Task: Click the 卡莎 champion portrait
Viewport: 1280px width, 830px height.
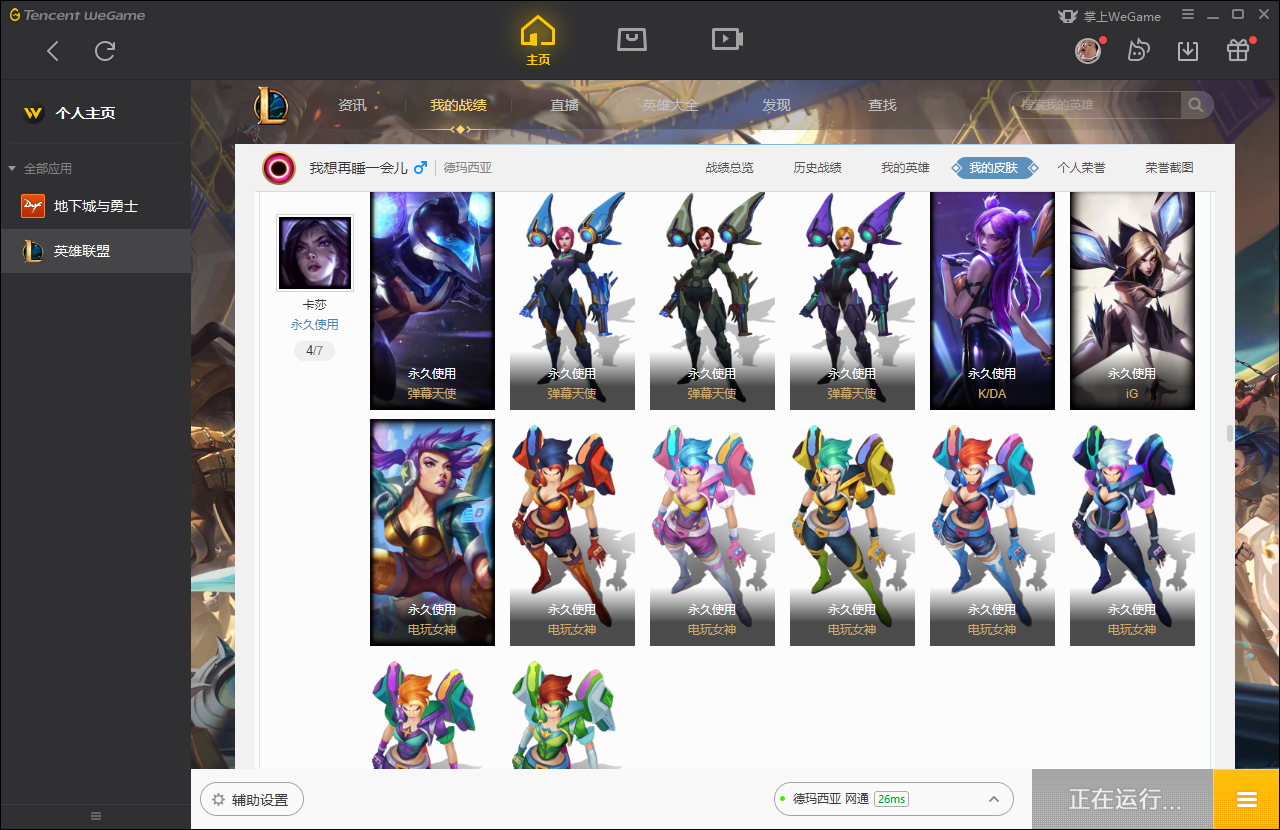Action: (x=315, y=253)
